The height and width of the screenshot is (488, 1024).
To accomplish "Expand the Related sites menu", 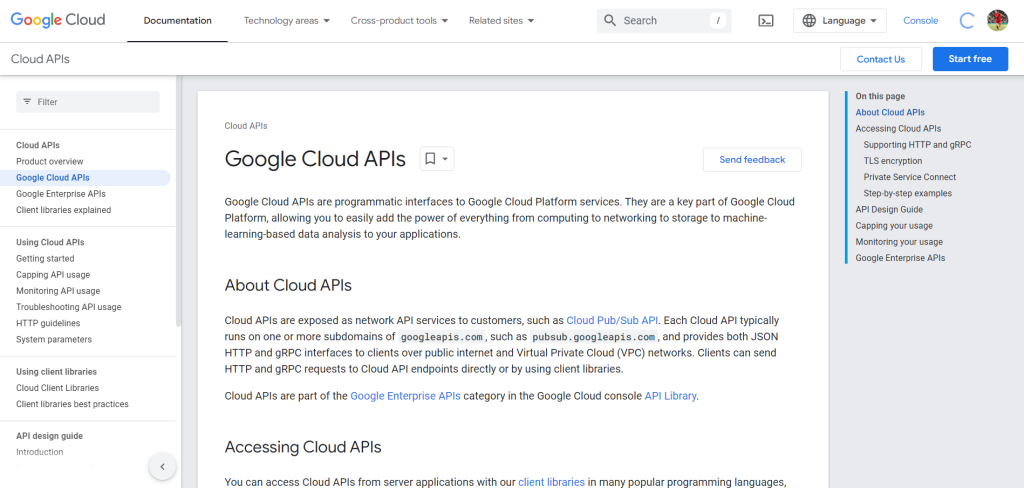I will pyautogui.click(x=501, y=21).
